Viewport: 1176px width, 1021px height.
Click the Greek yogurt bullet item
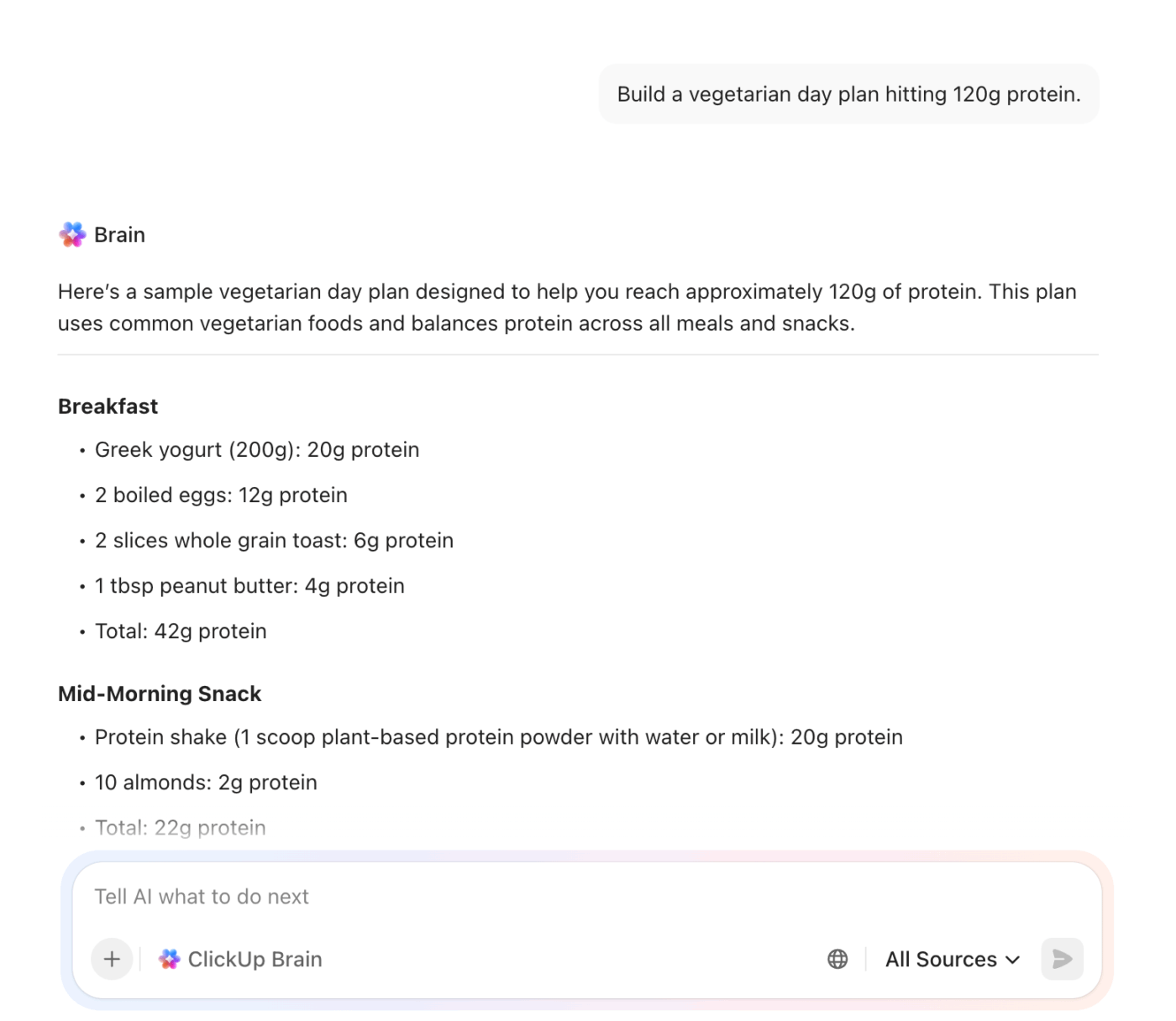pos(257,449)
